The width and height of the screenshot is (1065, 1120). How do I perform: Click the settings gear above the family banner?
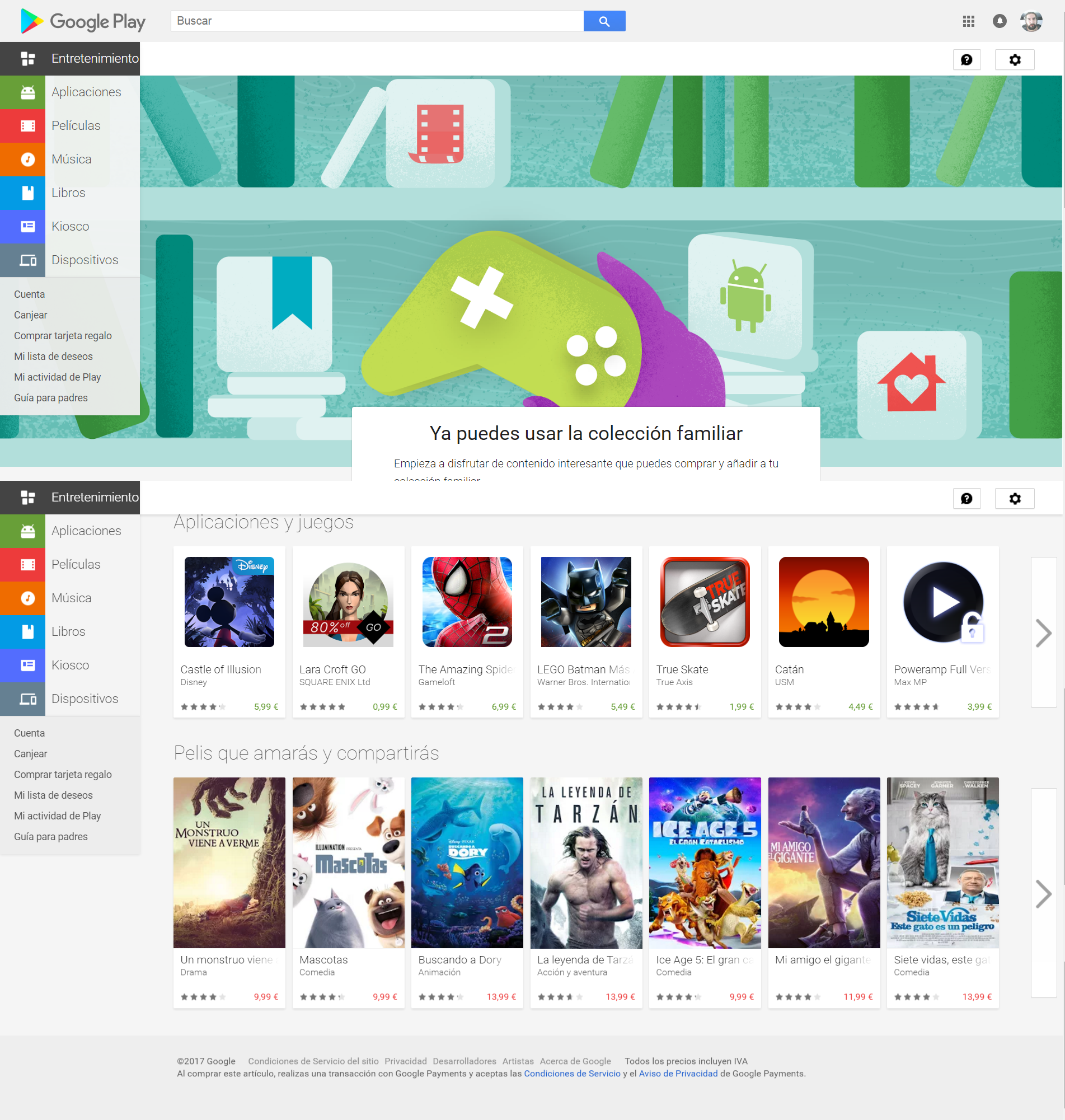(x=1015, y=59)
